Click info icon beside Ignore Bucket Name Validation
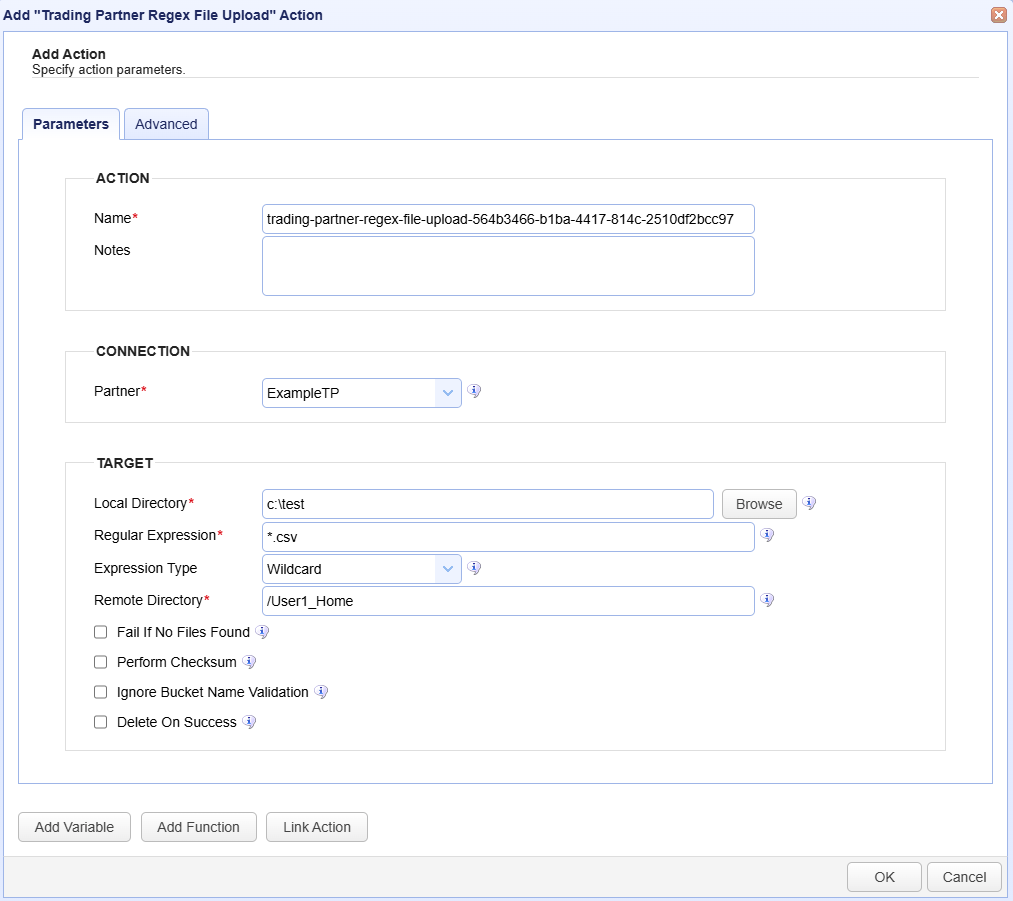Image resolution: width=1013 pixels, height=901 pixels. 321,692
